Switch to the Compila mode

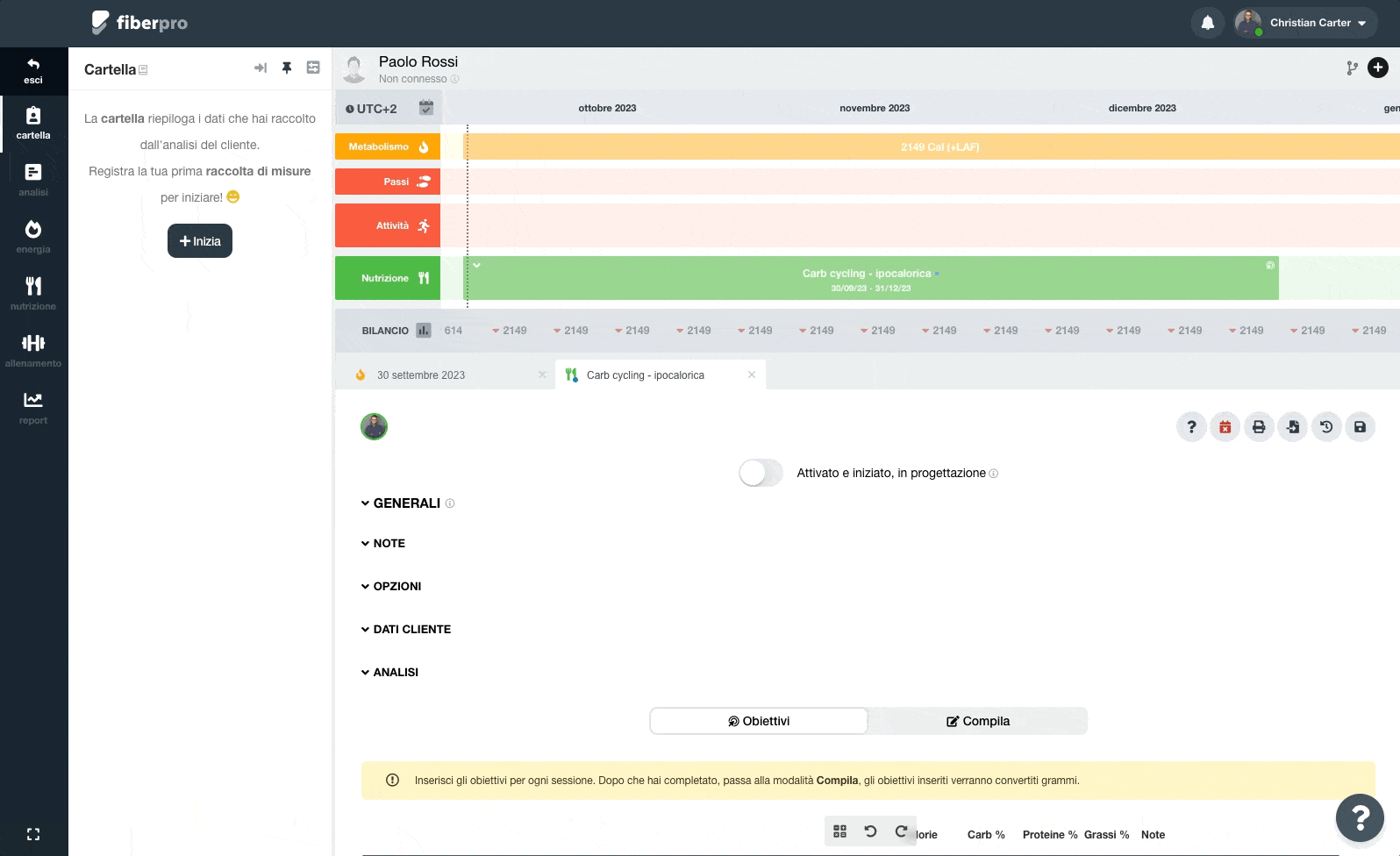coord(978,721)
